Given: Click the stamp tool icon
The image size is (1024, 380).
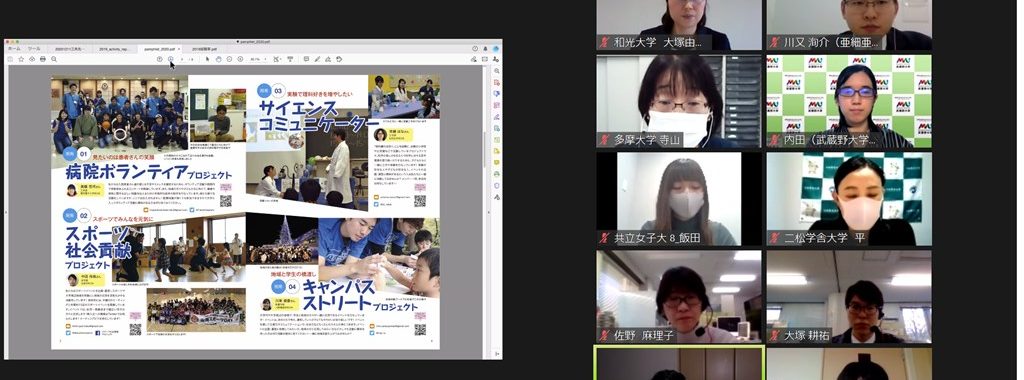Looking at the screenshot, I should tap(339, 59).
